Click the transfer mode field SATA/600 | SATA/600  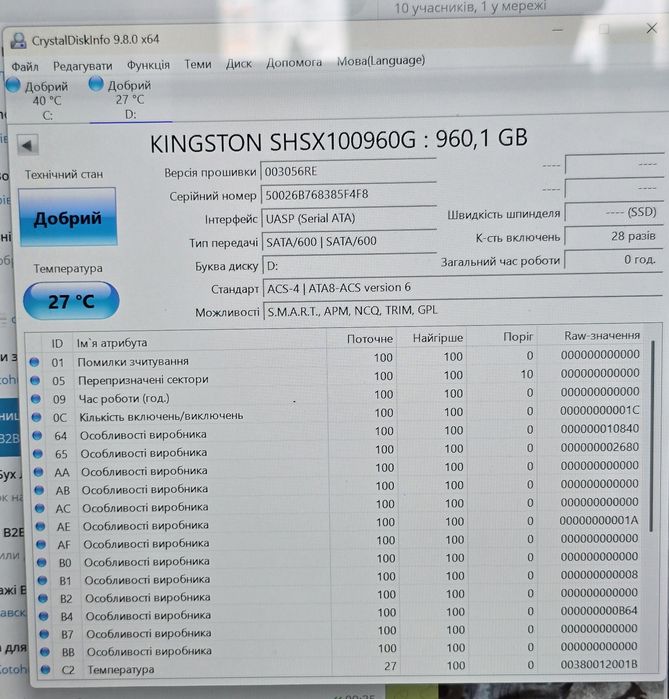pyautogui.click(x=349, y=242)
